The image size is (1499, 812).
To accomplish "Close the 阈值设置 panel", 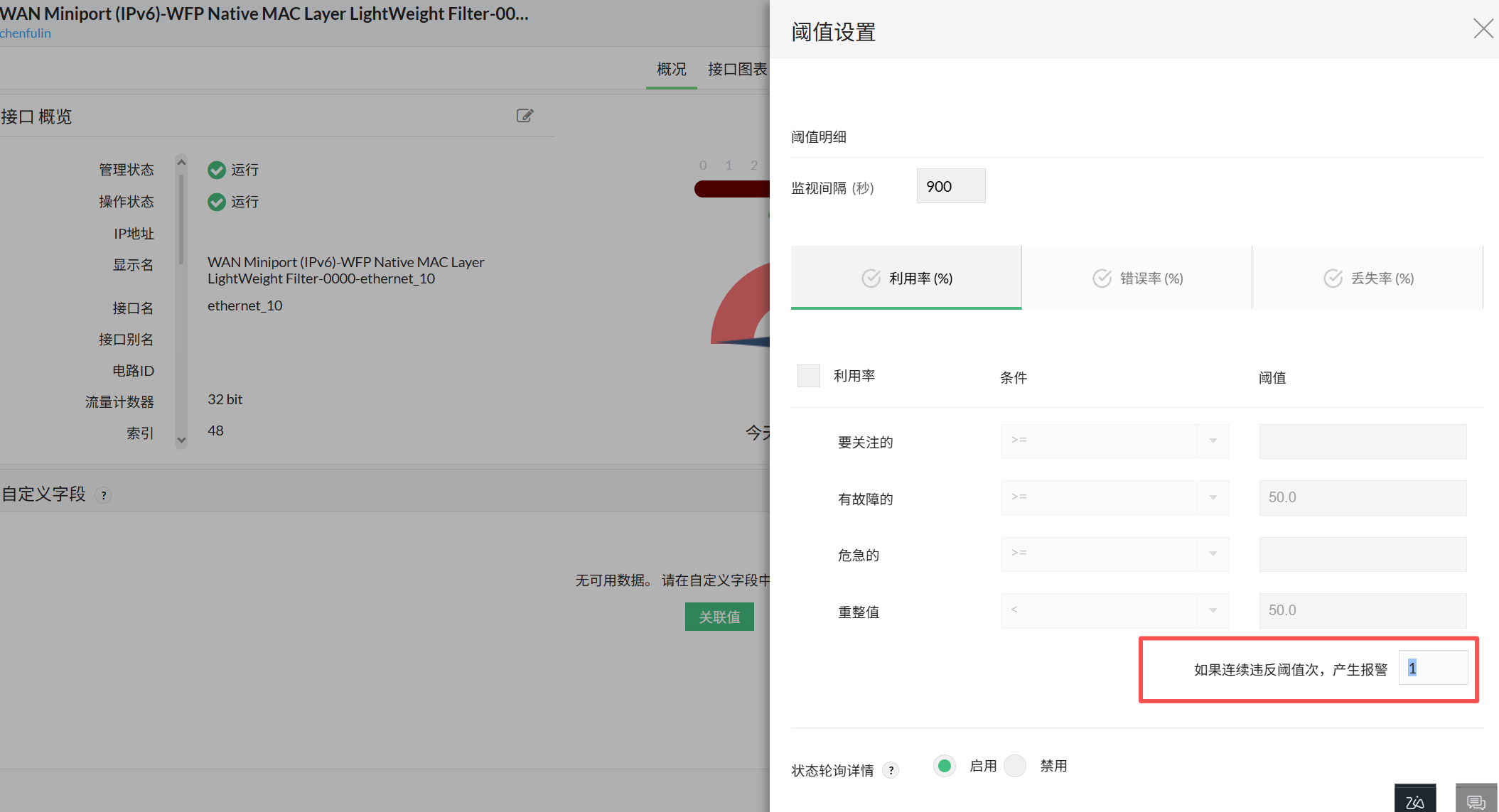I will pos(1483,29).
